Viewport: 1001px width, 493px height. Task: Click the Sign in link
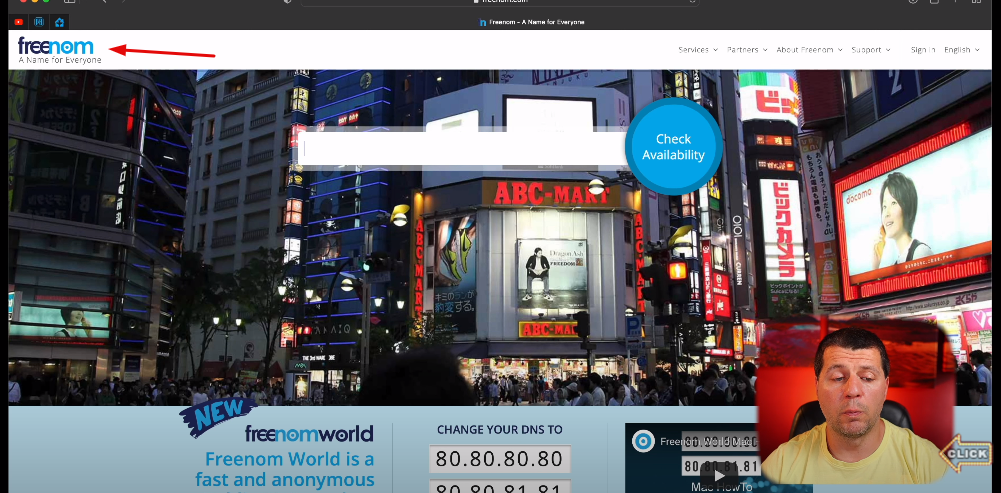[923, 50]
